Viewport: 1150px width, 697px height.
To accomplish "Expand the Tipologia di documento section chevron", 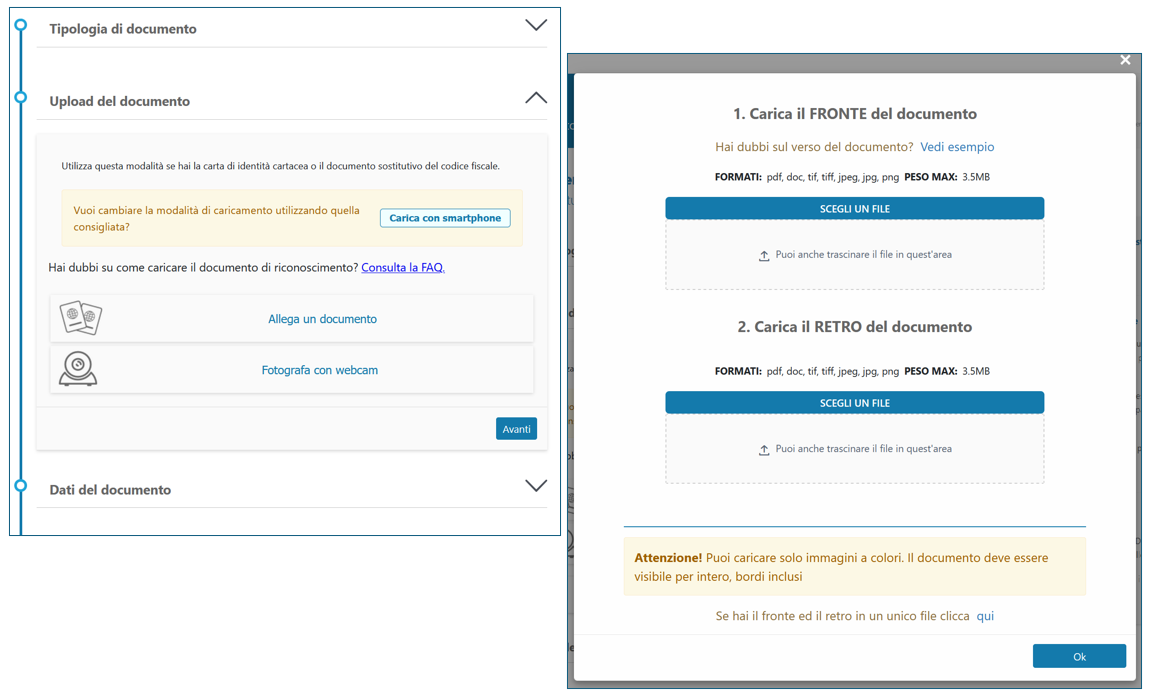I will coord(536,25).
